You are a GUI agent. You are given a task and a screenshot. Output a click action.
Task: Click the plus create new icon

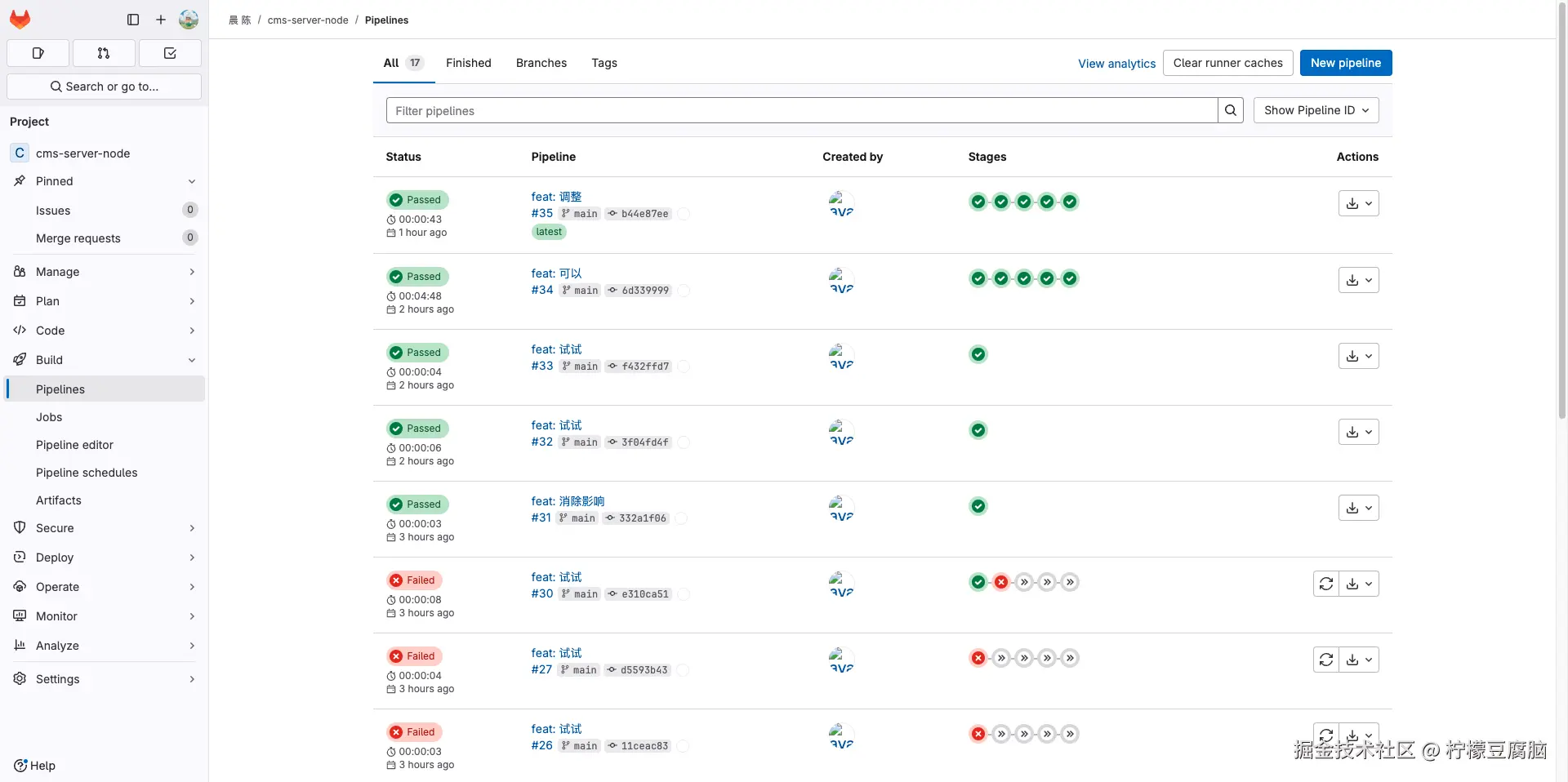(x=161, y=20)
